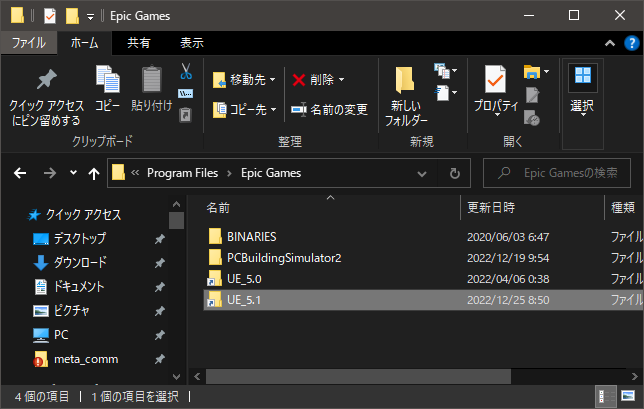The image size is (644, 409).
Task: Click the folder icon in address bar
Action: 118,172
